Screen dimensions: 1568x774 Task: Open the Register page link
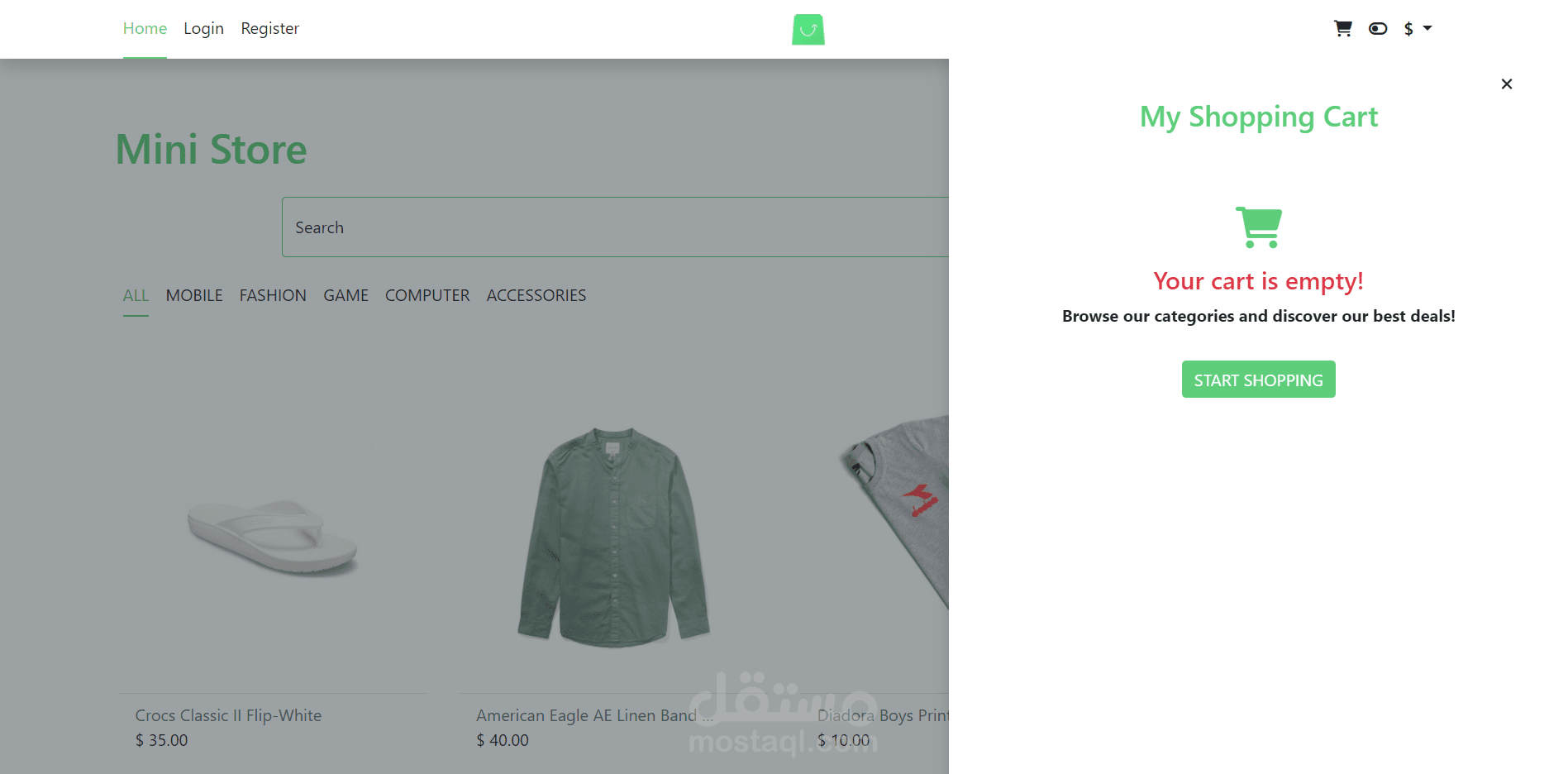pyautogui.click(x=270, y=29)
